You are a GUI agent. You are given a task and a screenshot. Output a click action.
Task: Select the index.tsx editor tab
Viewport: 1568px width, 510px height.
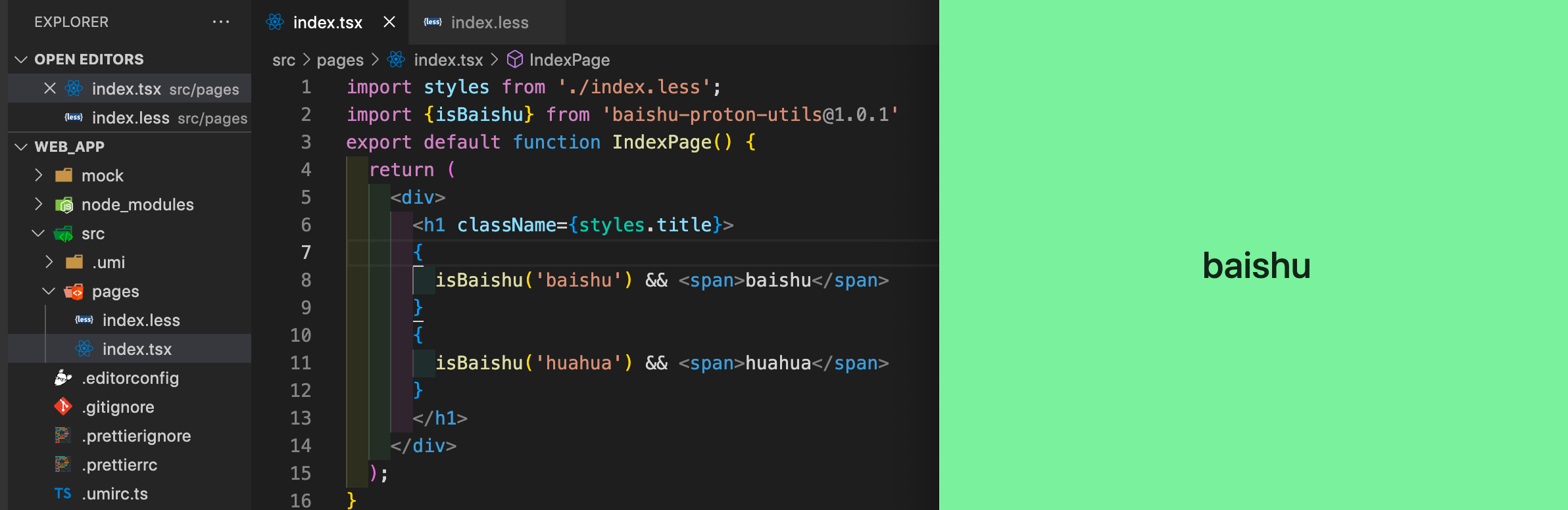pos(328,22)
